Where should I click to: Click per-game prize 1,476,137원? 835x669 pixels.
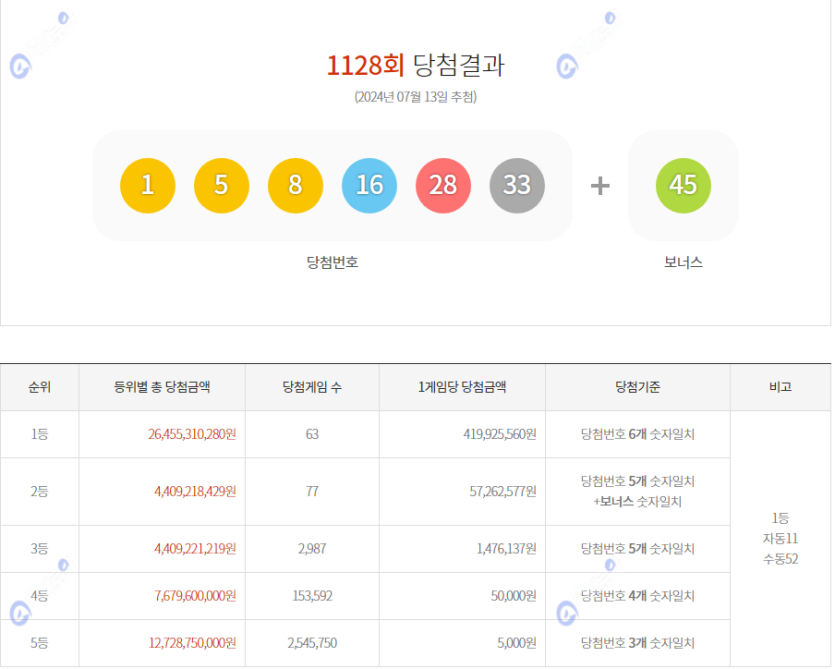click(506, 549)
